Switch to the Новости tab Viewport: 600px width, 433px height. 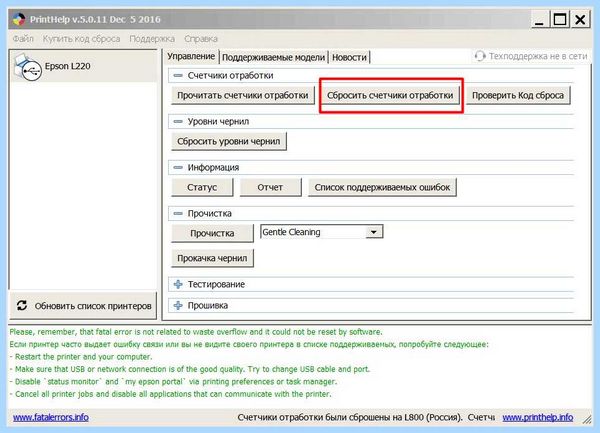pyautogui.click(x=349, y=57)
